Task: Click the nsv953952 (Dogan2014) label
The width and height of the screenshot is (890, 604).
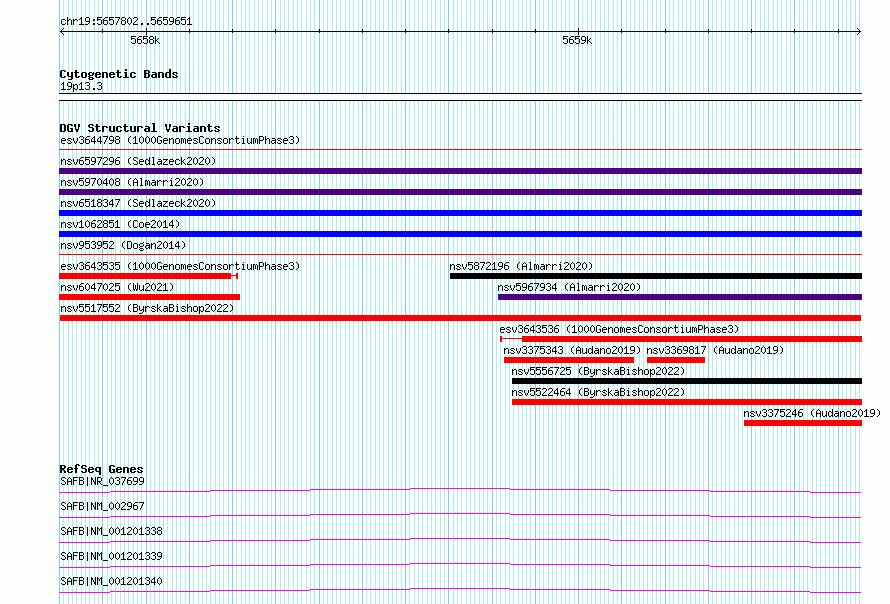Action: pos(123,245)
